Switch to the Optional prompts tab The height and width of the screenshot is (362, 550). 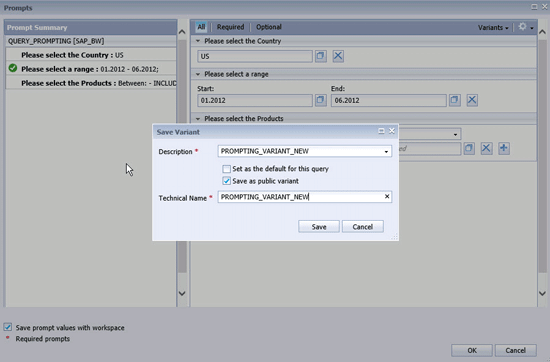[269, 27]
